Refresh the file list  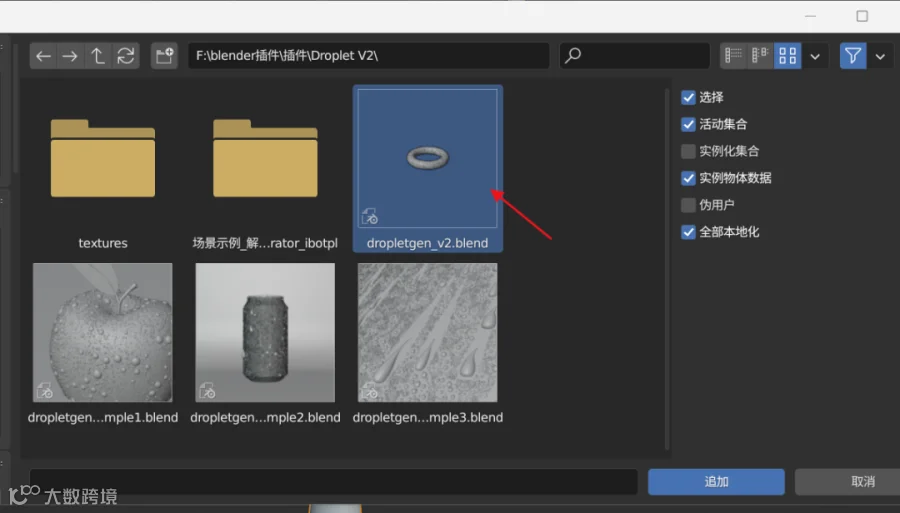tap(126, 56)
